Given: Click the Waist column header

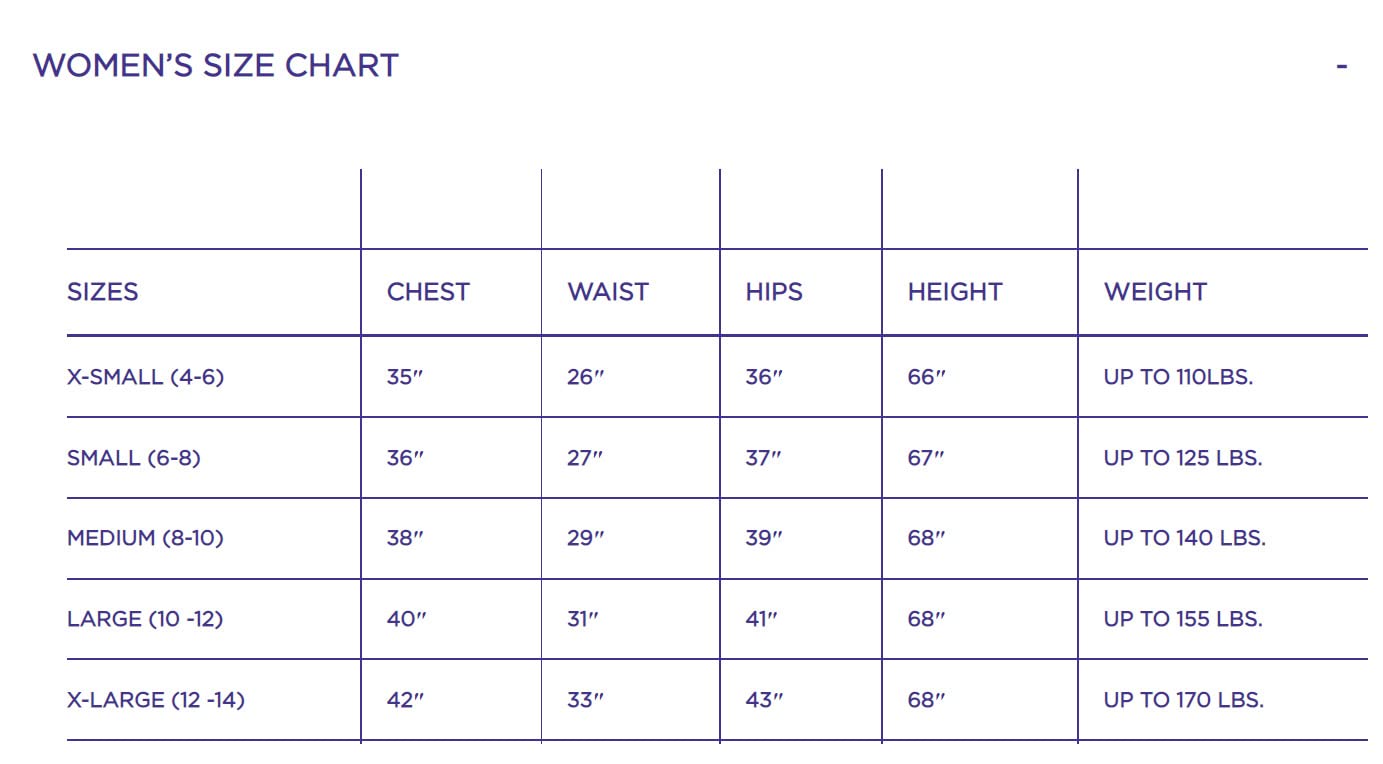Looking at the screenshot, I should point(608,292).
